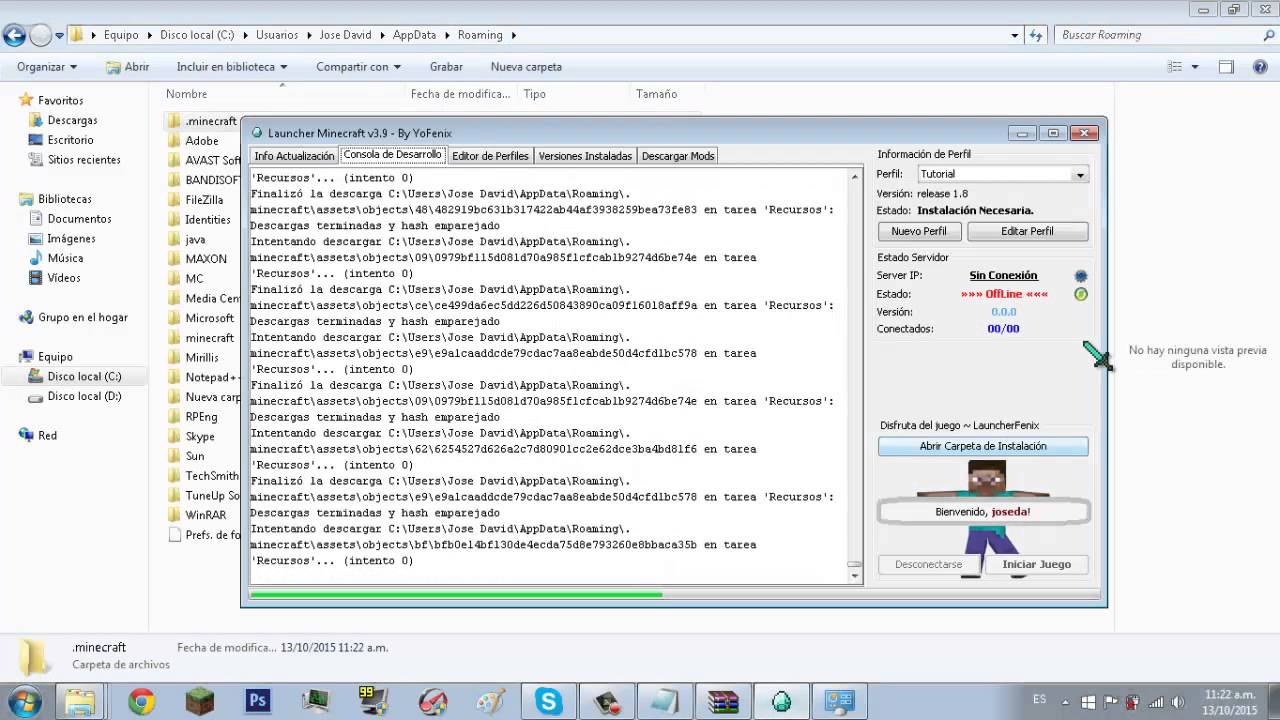
Task: Click Windows Start button
Action: coord(23,701)
